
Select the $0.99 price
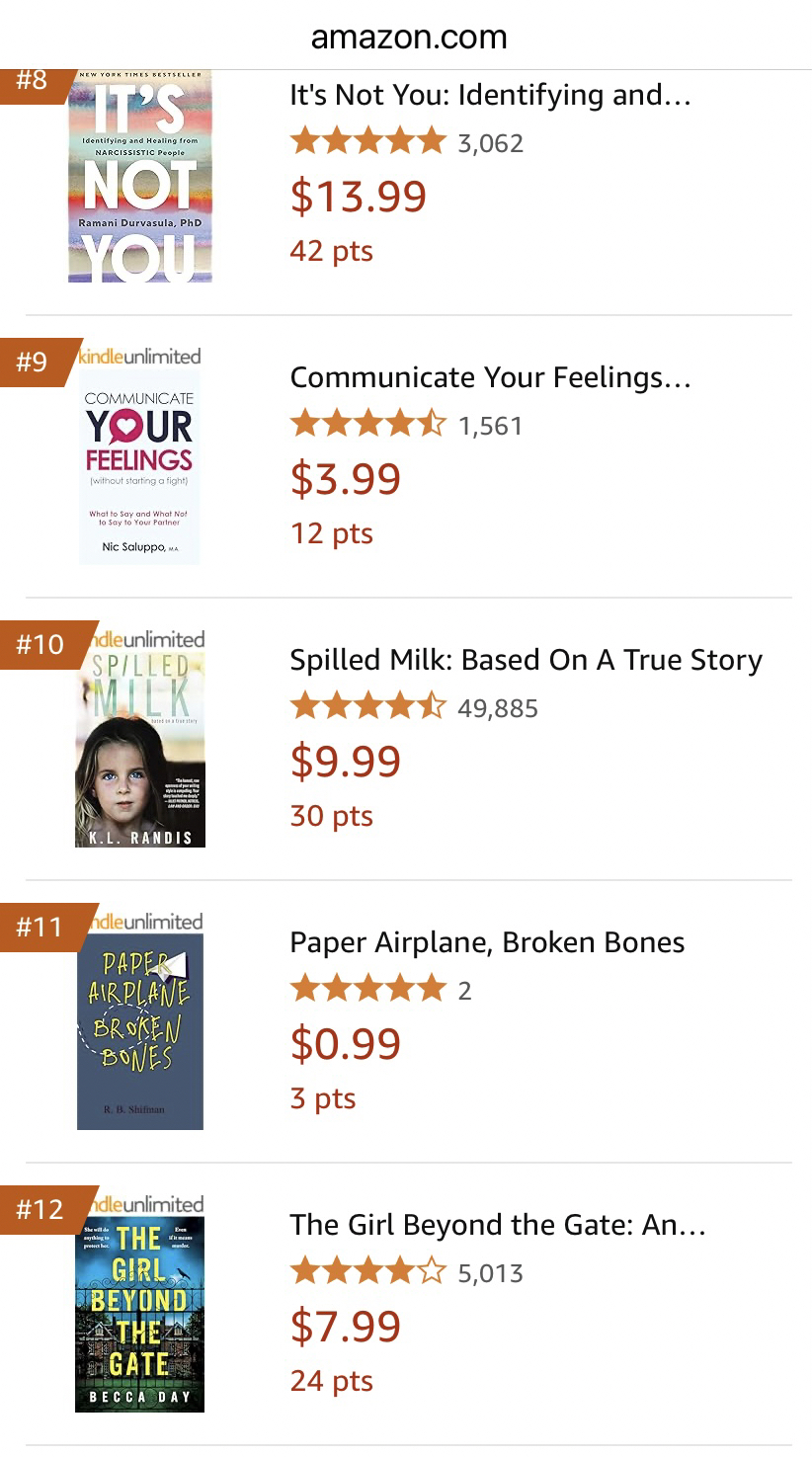(x=345, y=1043)
